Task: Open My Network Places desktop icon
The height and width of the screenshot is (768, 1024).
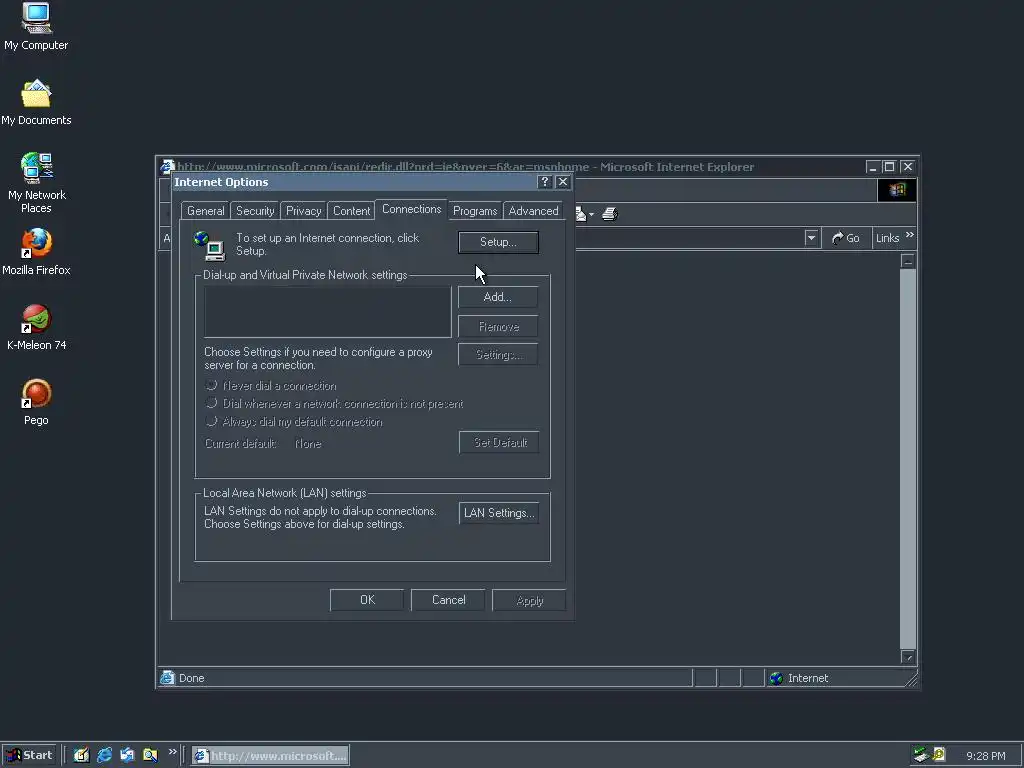Action: (36, 182)
